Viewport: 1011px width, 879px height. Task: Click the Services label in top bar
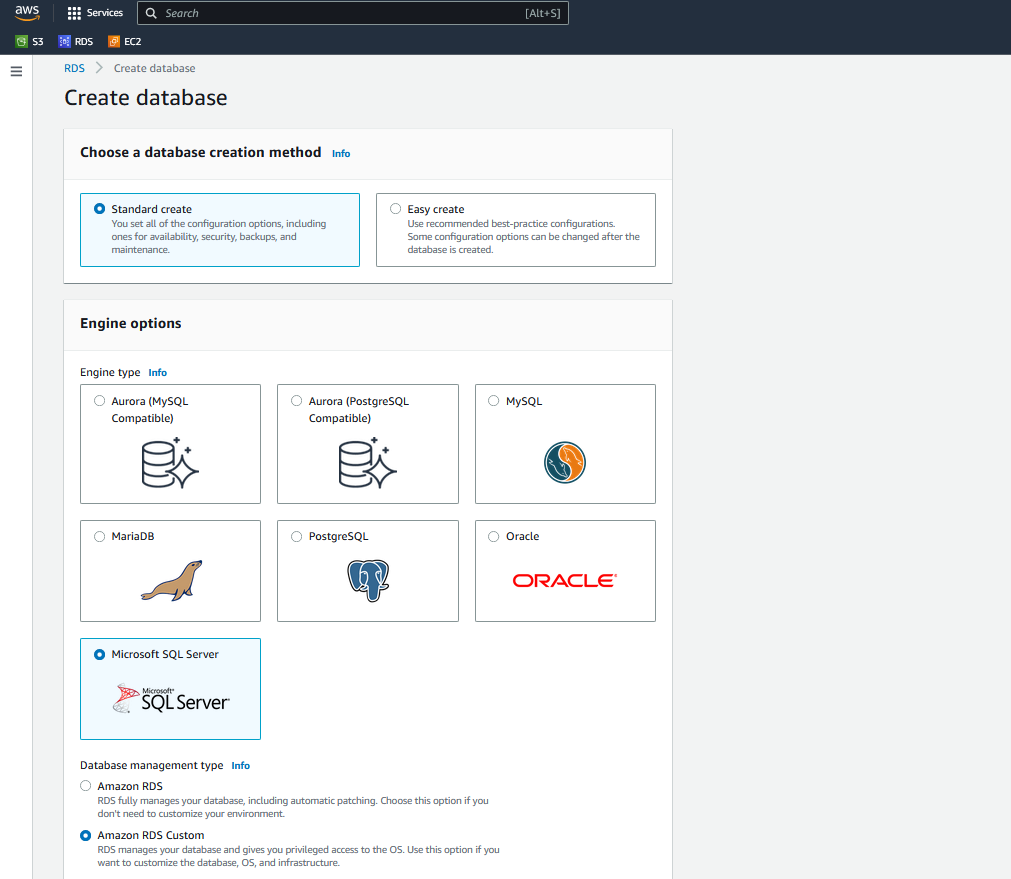(x=104, y=13)
